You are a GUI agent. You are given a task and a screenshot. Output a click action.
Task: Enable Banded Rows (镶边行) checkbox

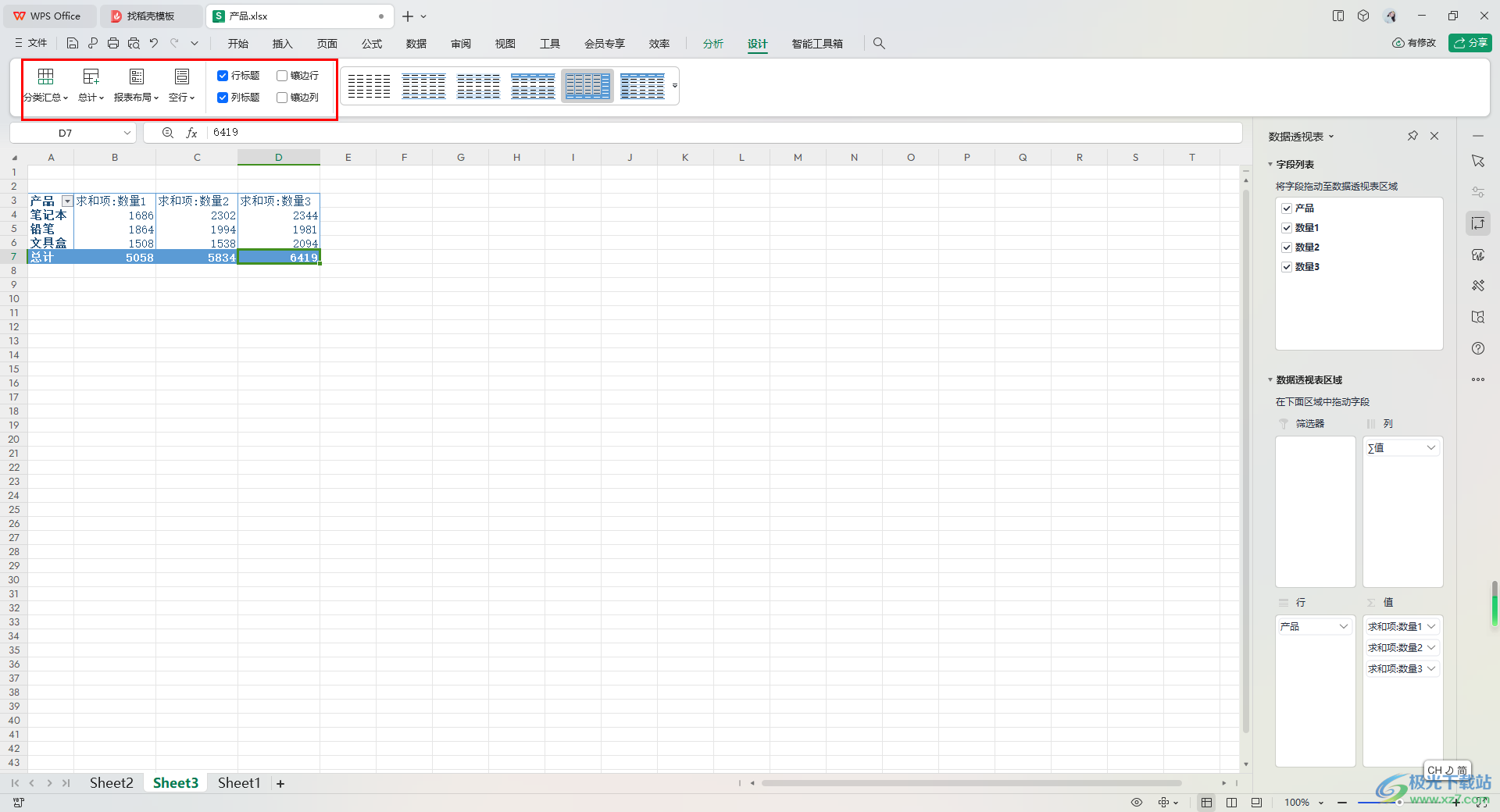tap(282, 76)
